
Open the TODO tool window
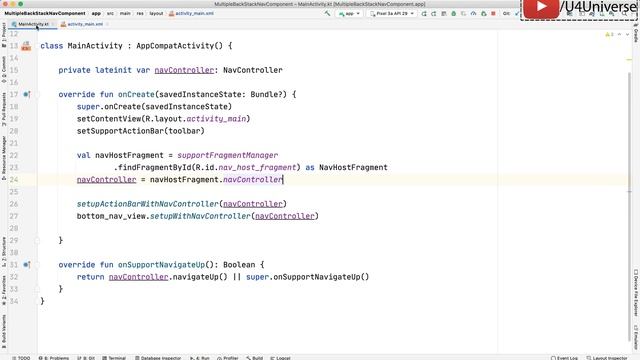pos(21,358)
